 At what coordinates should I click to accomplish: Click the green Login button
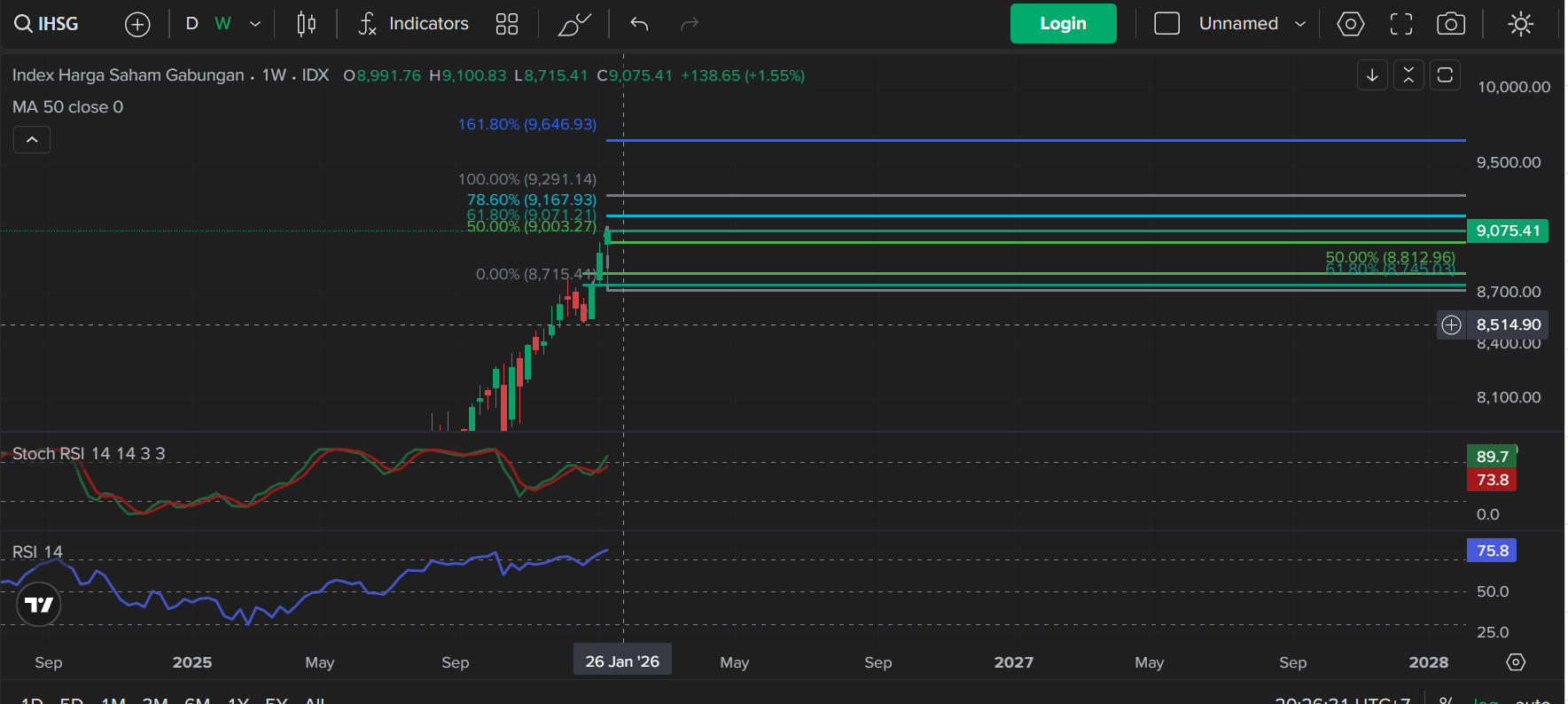click(x=1063, y=24)
